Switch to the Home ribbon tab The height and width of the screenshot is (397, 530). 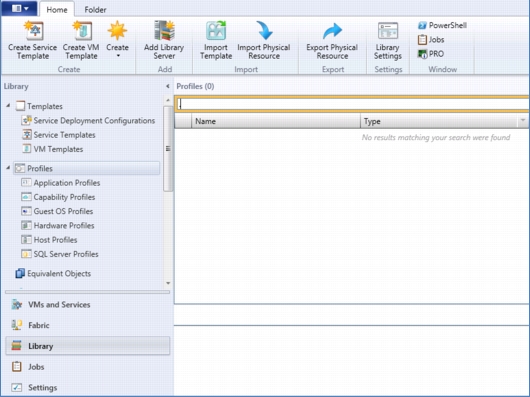click(x=57, y=10)
